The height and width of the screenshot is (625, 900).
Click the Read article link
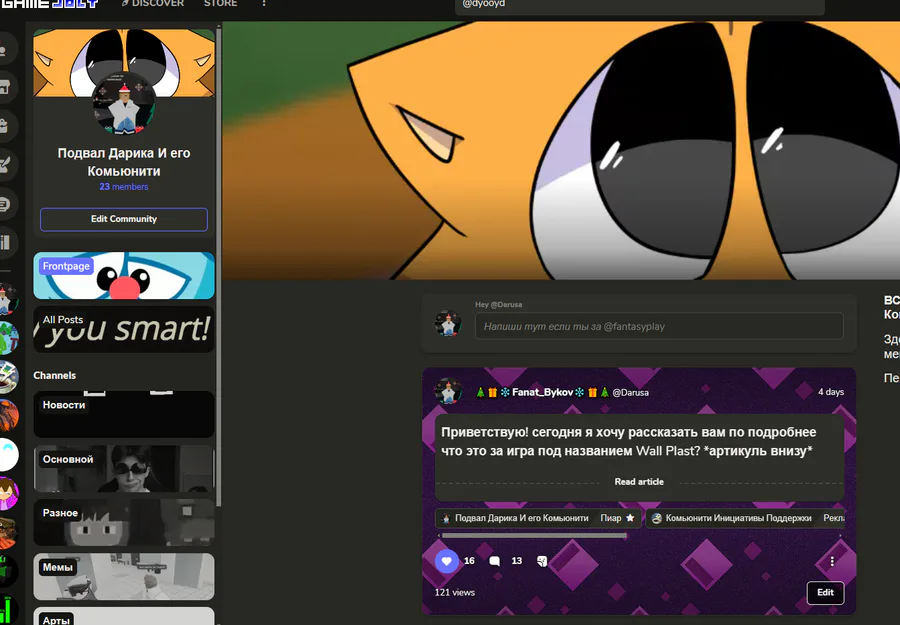point(639,482)
